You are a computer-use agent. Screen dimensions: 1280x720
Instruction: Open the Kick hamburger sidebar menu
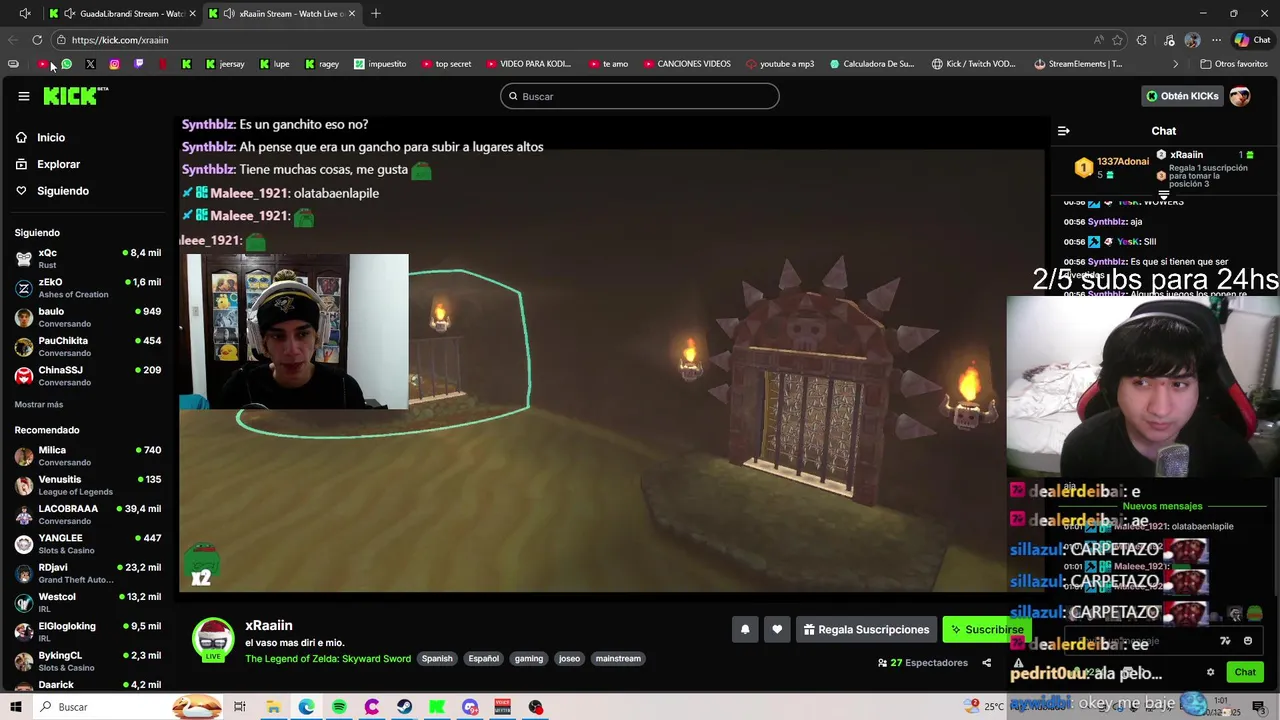[23, 96]
